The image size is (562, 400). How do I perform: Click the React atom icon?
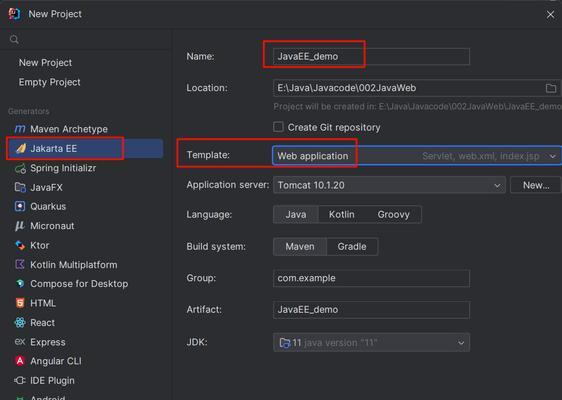[20, 323]
